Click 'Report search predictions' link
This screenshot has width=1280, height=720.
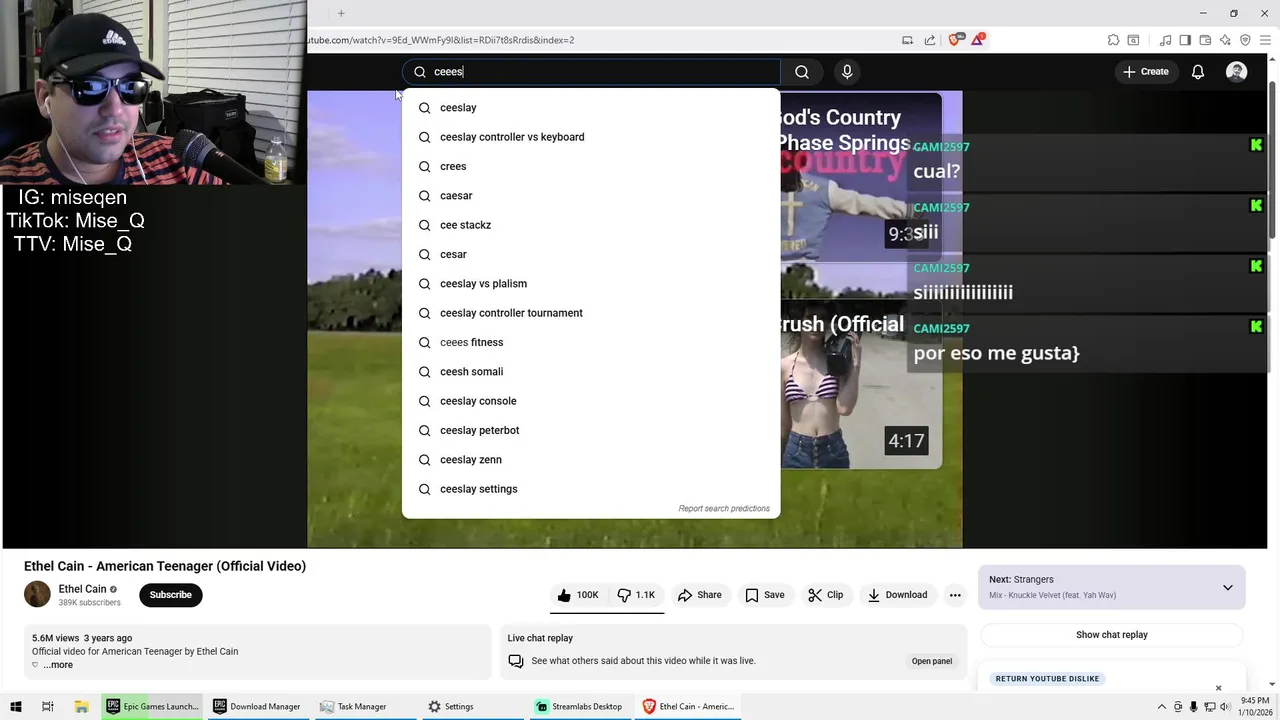(724, 509)
